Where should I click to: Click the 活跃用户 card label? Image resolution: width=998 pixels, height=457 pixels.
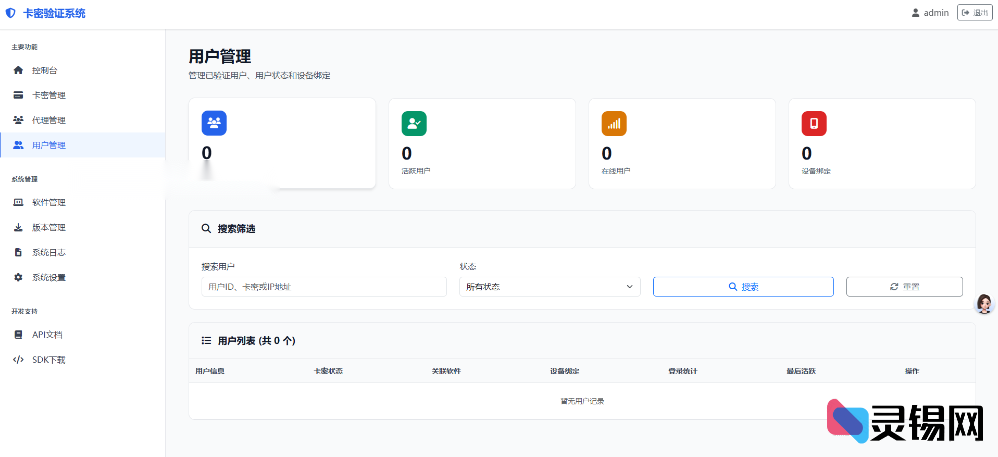[416, 171]
